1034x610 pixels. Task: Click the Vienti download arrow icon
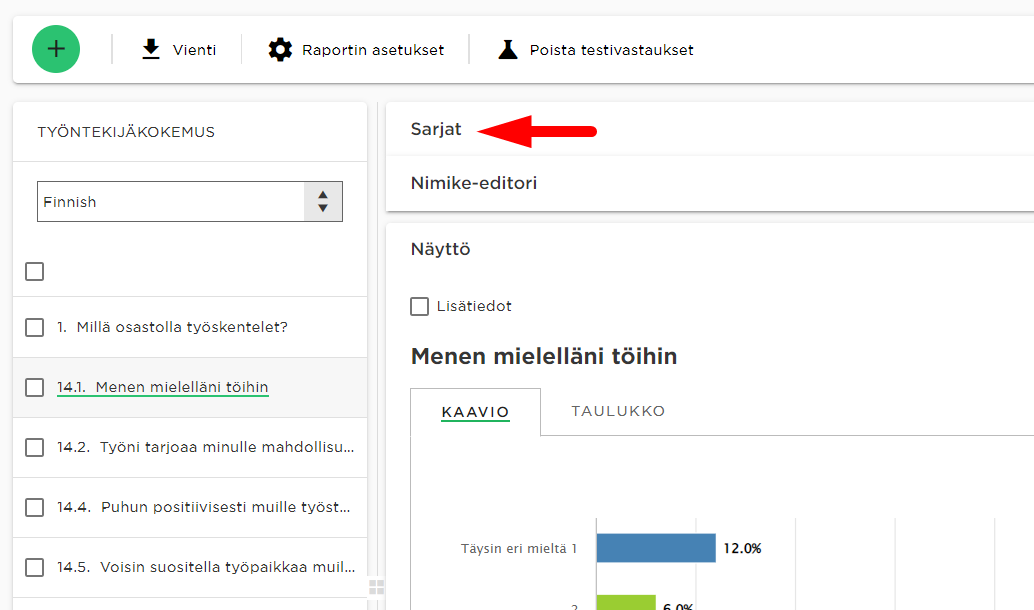(x=151, y=49)
